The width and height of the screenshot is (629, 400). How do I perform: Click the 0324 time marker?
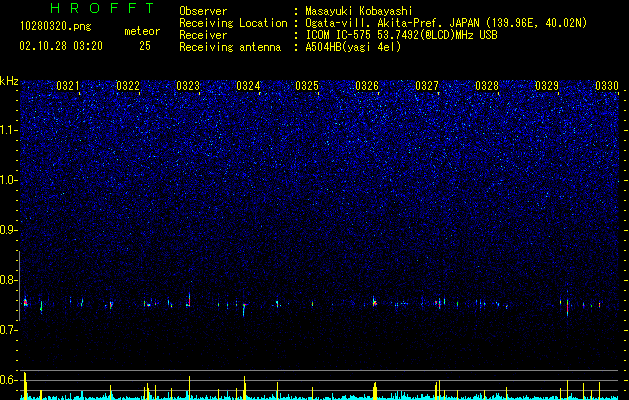[x=248, y=86]
